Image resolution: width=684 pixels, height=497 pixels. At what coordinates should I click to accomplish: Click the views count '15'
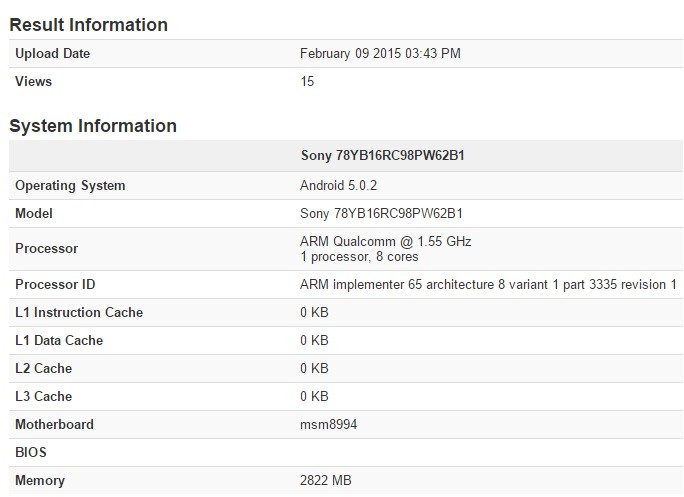tap(307, 81)
